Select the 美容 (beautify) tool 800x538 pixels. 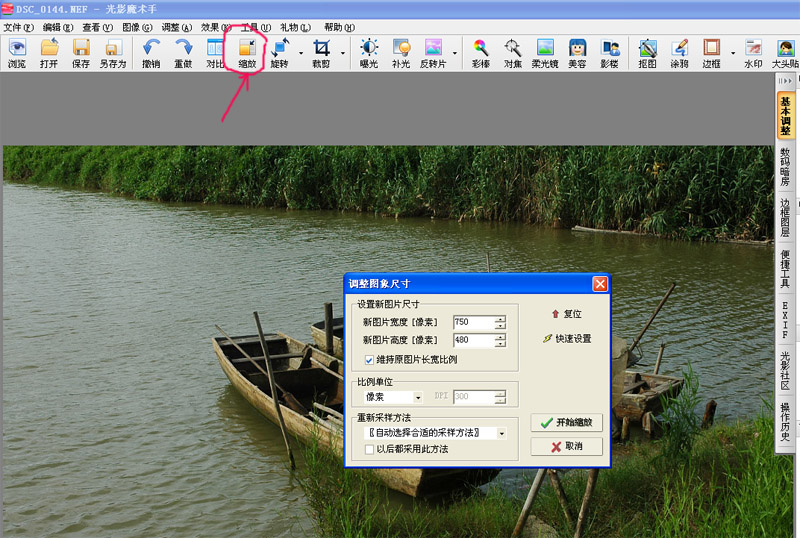pyautogui.click(x=577, y=52)
